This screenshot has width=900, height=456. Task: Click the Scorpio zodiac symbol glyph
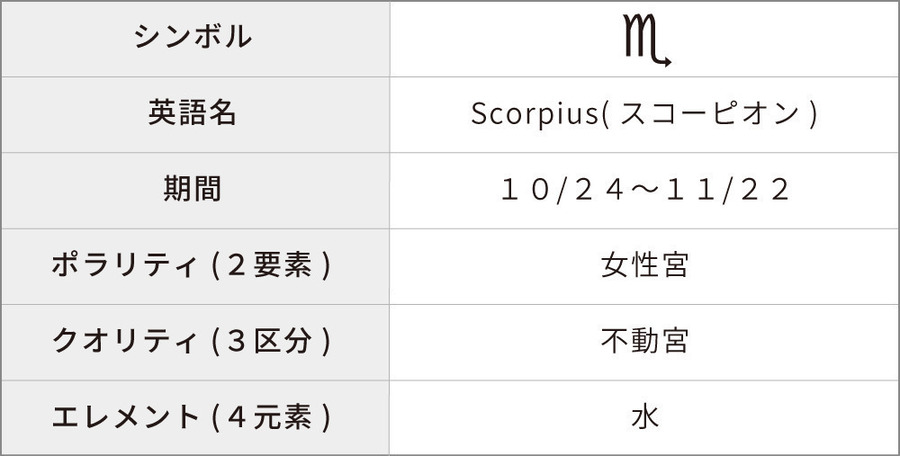click(x=645, y=42)
